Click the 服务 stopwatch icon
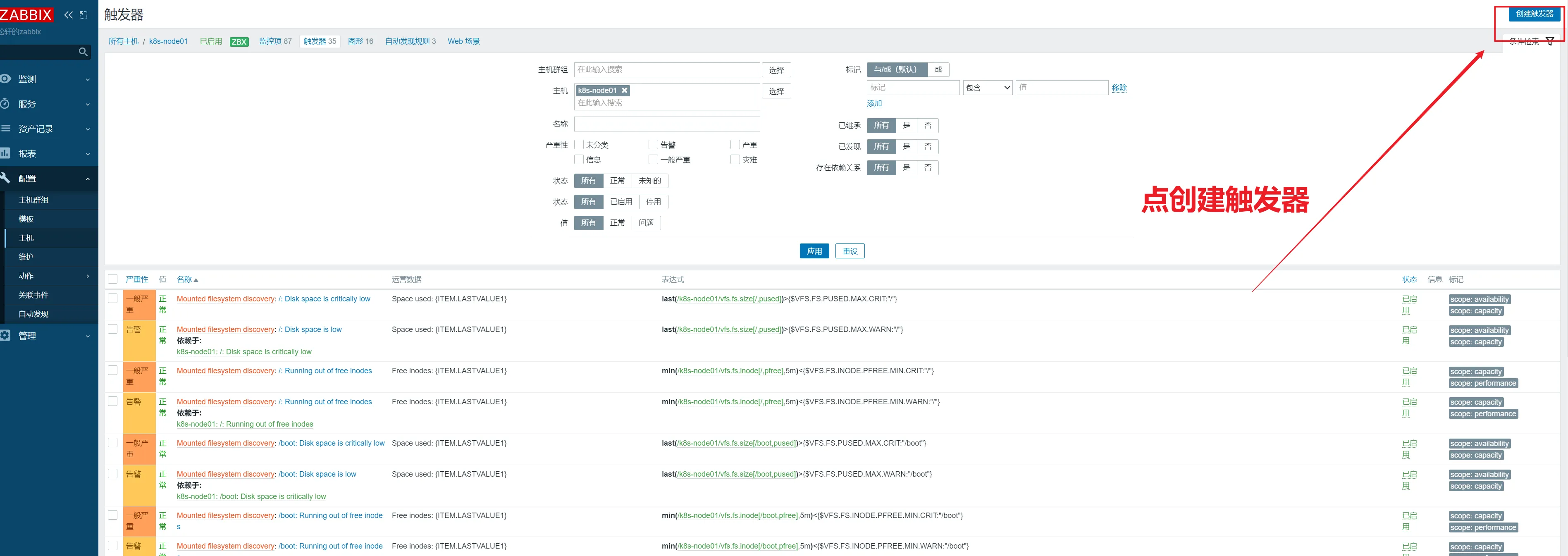Screen dimensions: 1568x556 pyautogui.click(x=5, y=103)
